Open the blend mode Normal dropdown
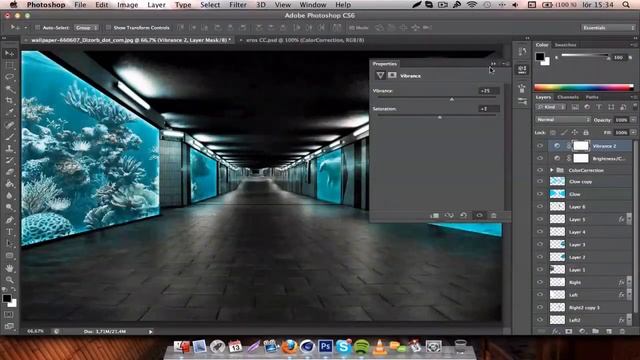 [563, 120]
